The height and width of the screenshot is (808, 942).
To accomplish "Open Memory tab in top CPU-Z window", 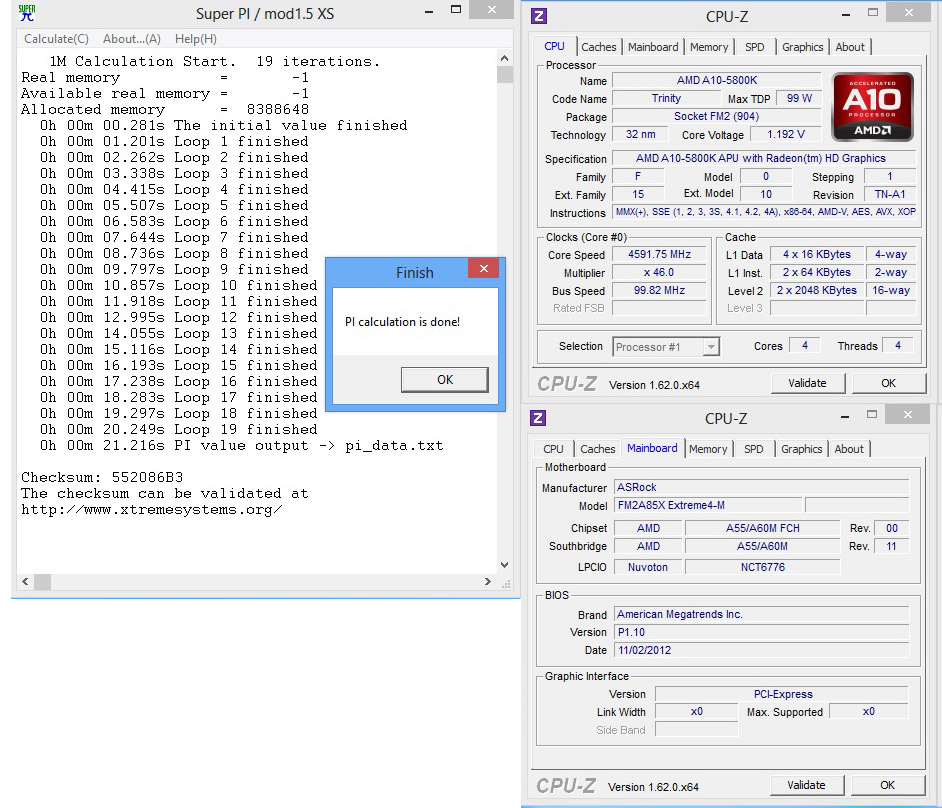I will tap(708, 47).
